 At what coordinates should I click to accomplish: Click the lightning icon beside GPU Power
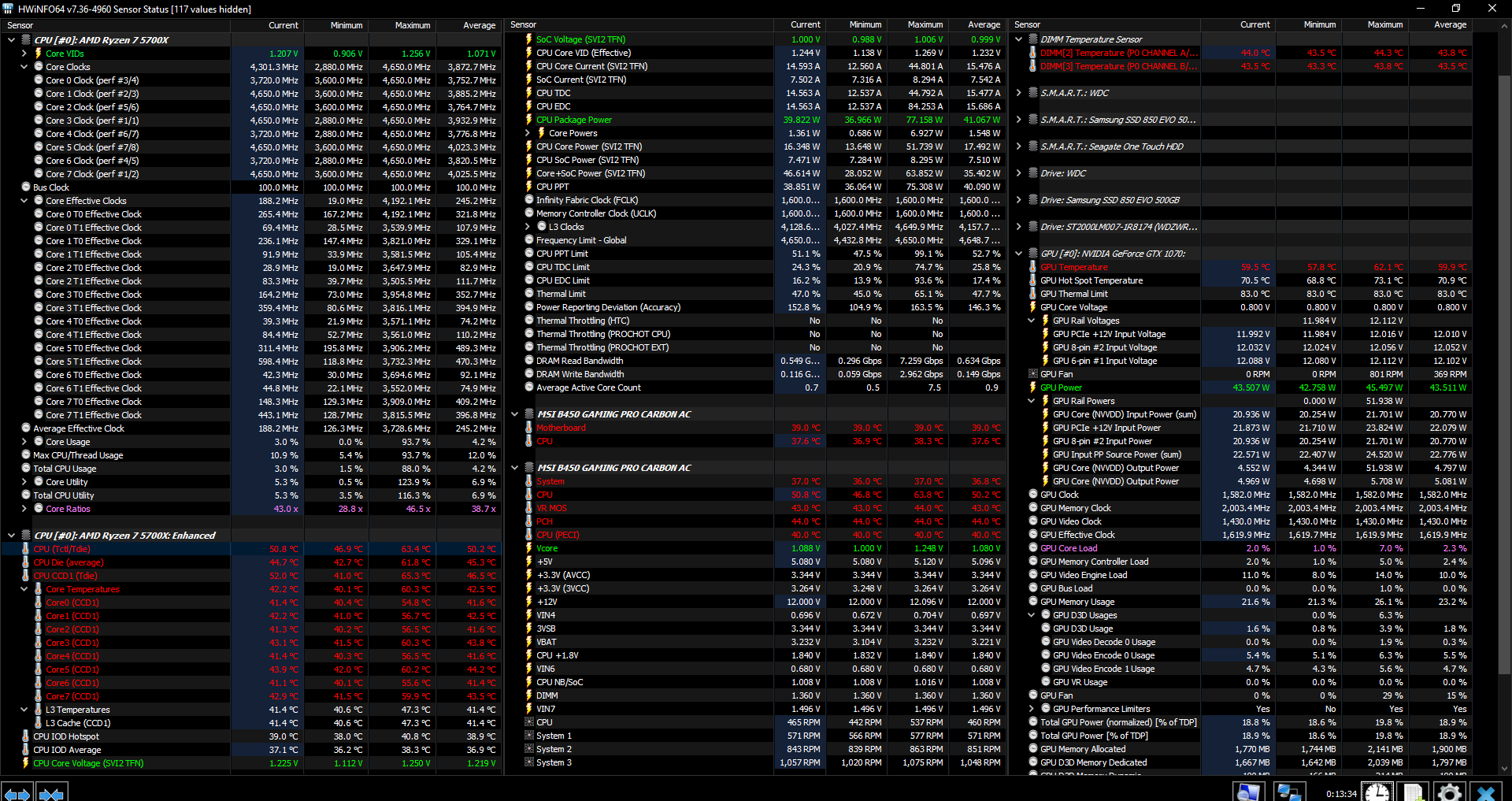(1033, 388)
